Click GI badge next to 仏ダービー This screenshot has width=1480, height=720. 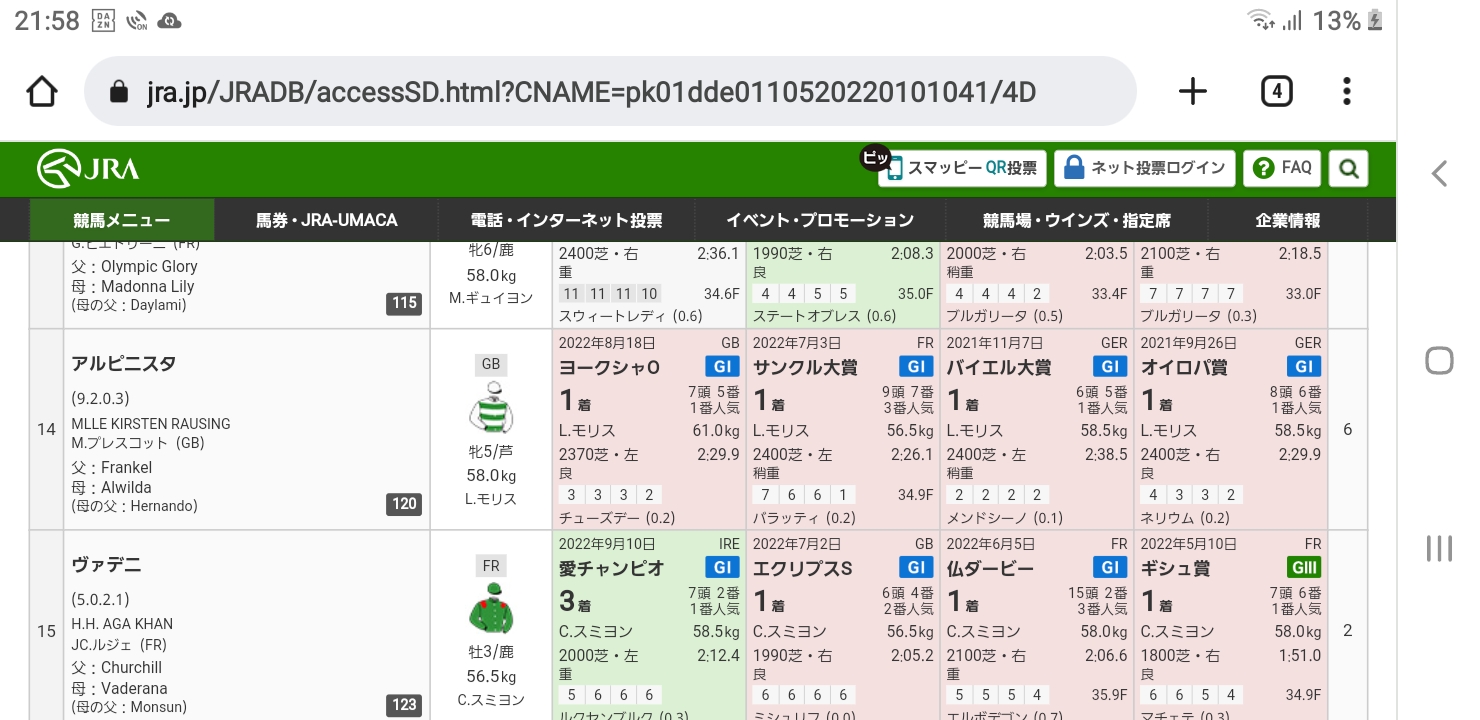coord(1110,568)
